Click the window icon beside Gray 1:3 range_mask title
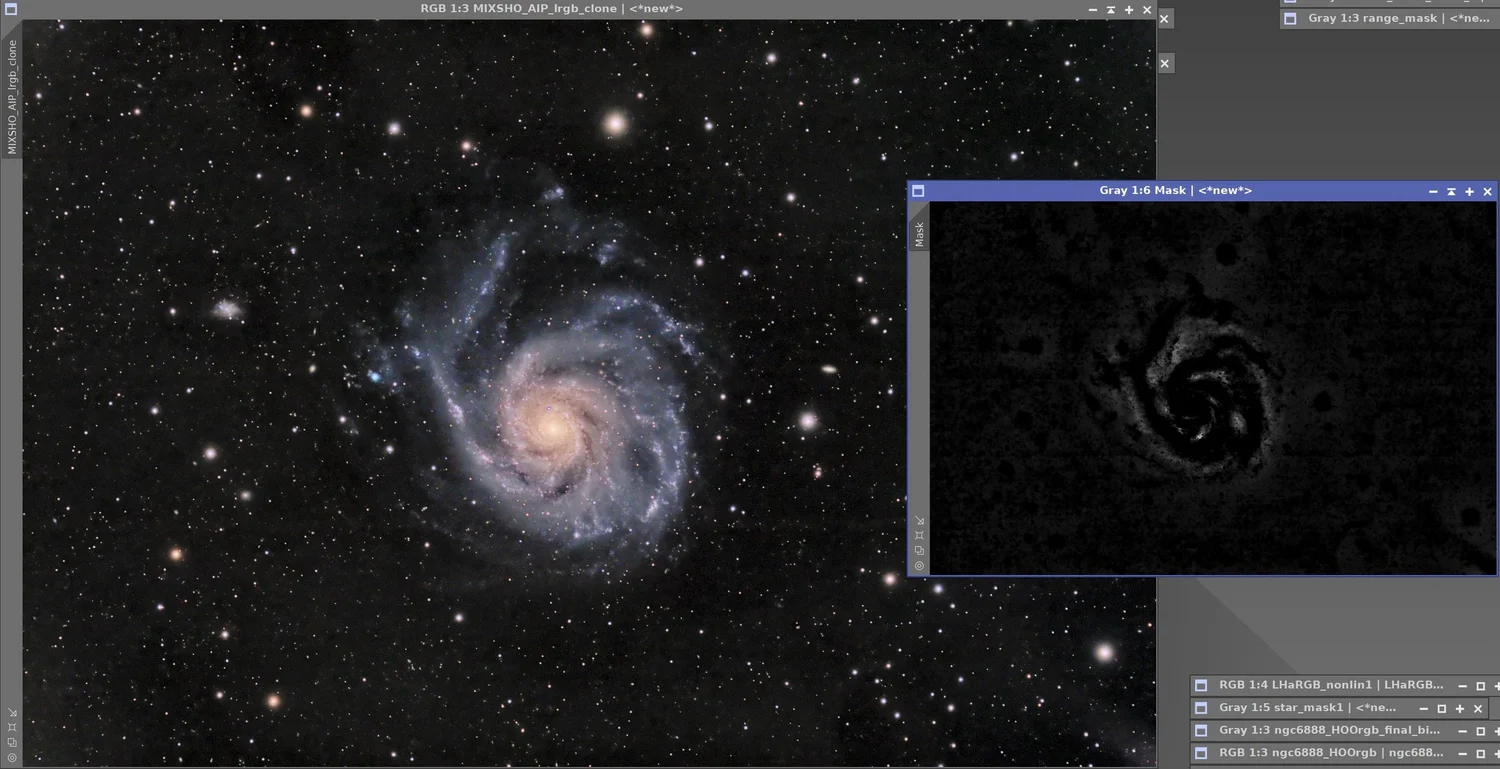 [x=1290, y=18]
